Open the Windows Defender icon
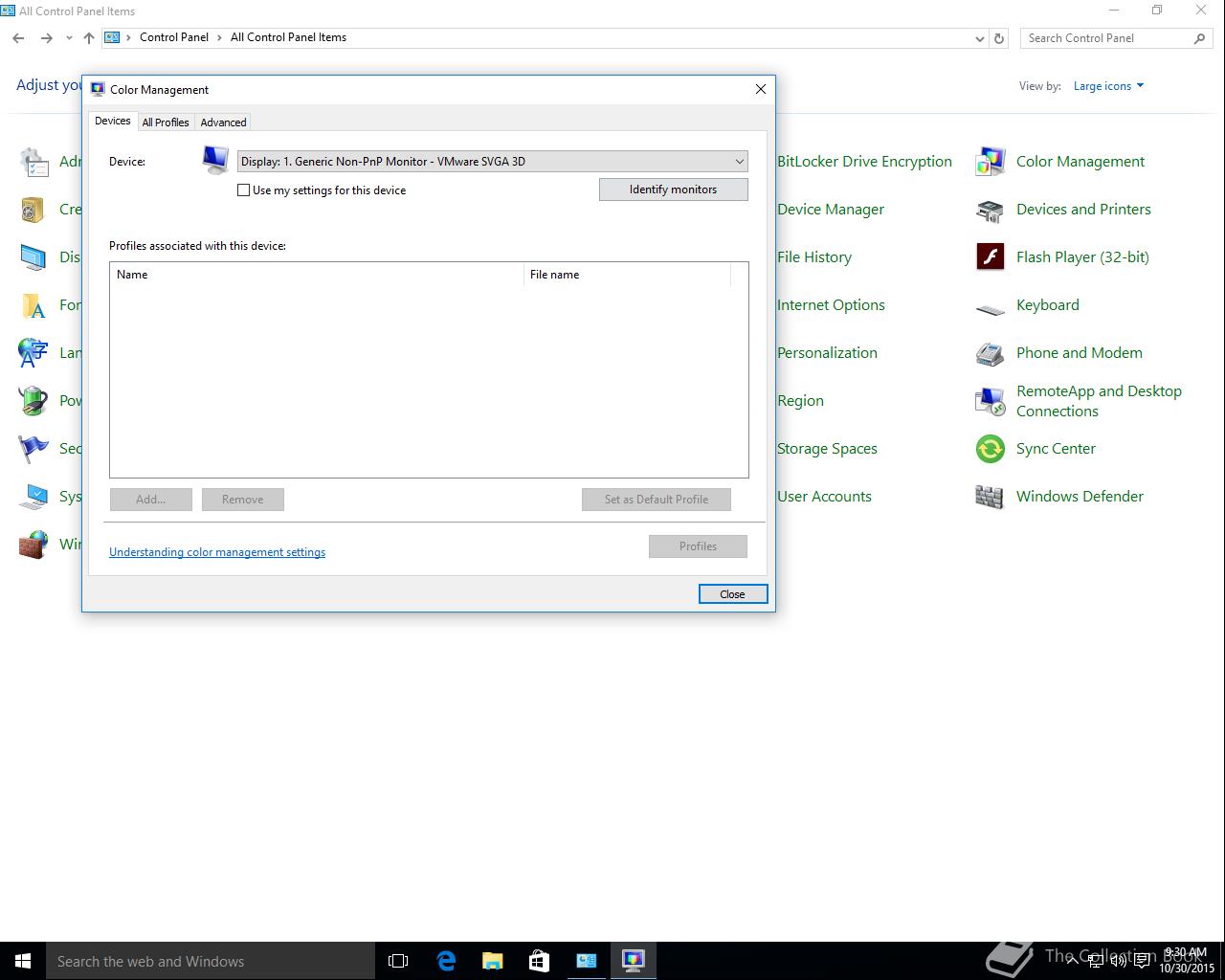 [x=990, y=497]
